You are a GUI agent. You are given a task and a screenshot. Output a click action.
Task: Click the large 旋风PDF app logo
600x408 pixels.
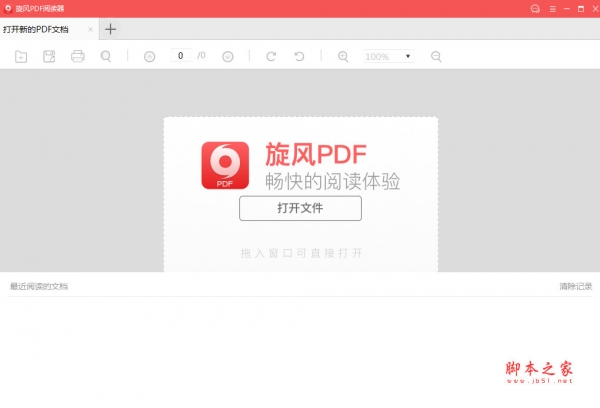225,165
